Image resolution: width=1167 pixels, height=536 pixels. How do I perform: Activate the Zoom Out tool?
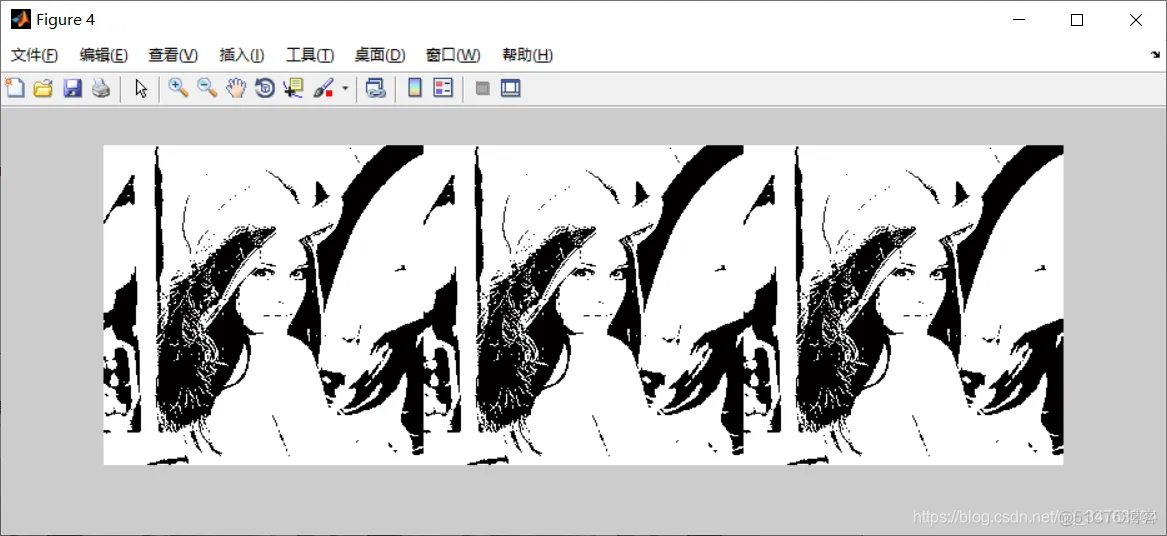(207, 89)
